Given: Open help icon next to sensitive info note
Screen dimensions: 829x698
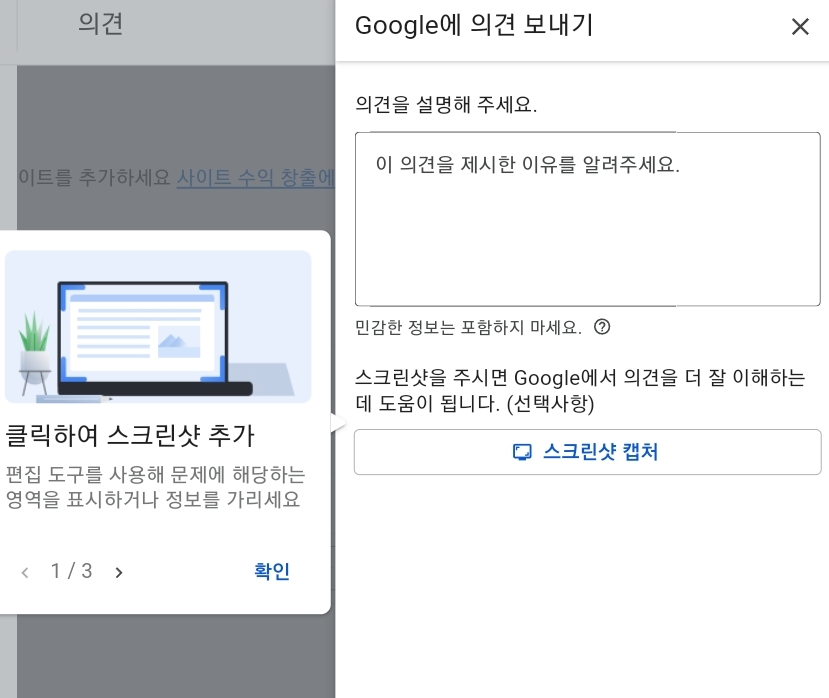Looking at the screenshot, I should coord(602,327).
